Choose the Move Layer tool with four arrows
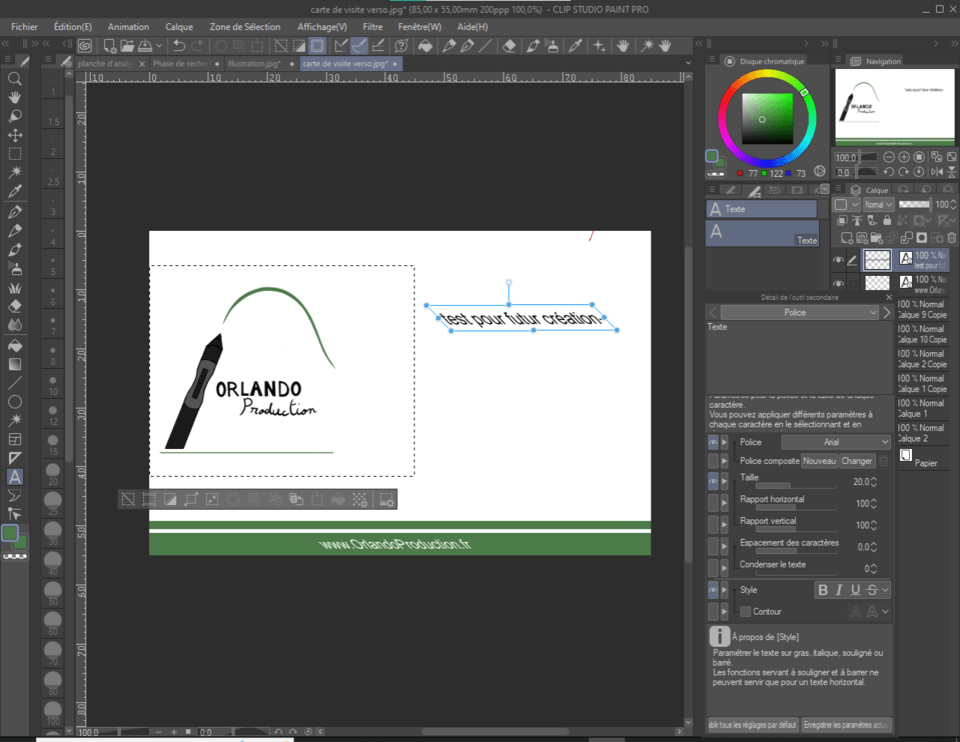This screenshot has width=960, height=742. 15,135
